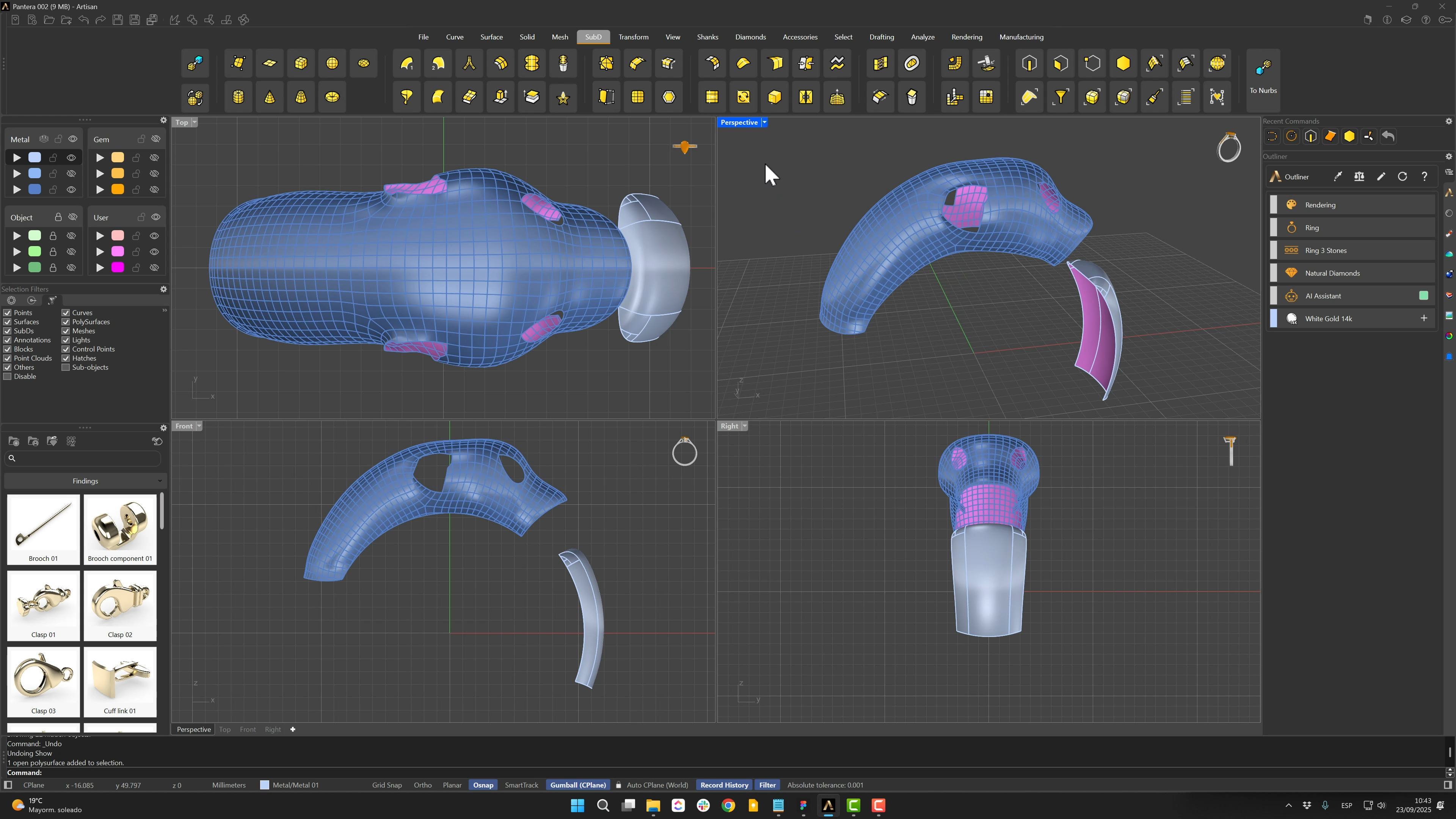Select the SubD cylinder primitive icon
Viewport: 1456px width, 819px height.
point(238,97)
